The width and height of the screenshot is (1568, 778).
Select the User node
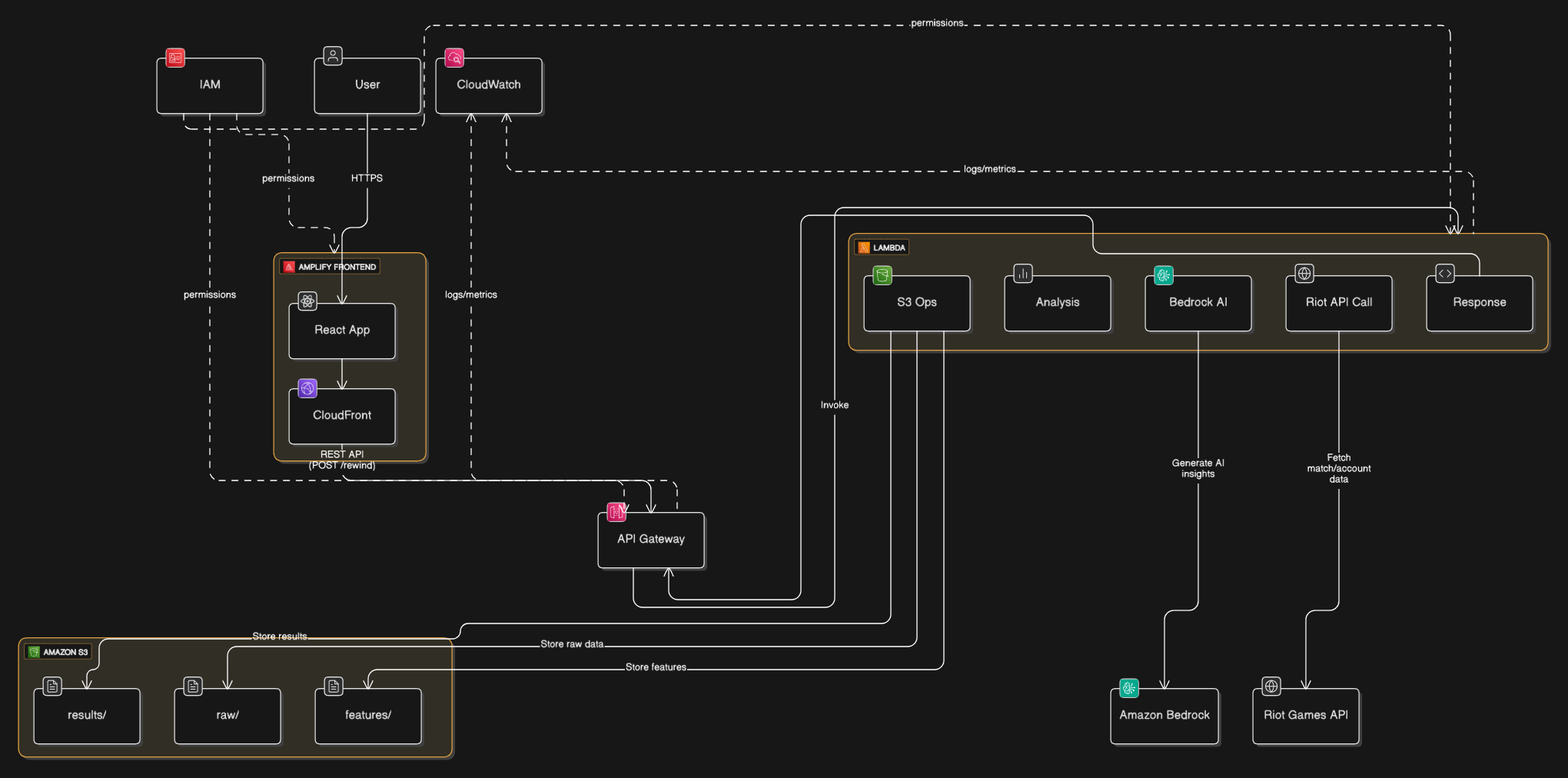(367, 85)
